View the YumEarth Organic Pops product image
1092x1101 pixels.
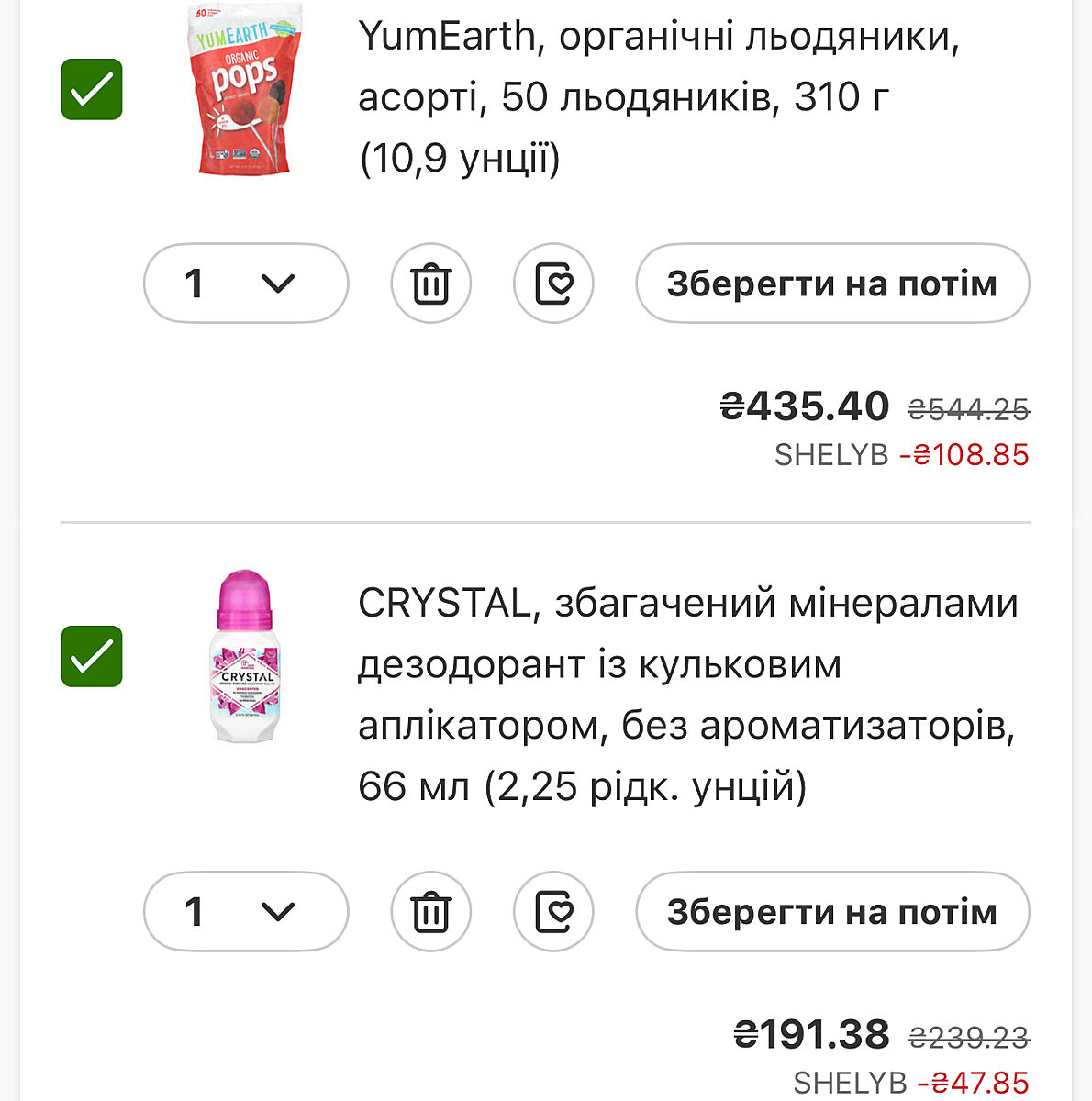pyautogui.click(x=244, y=89)
